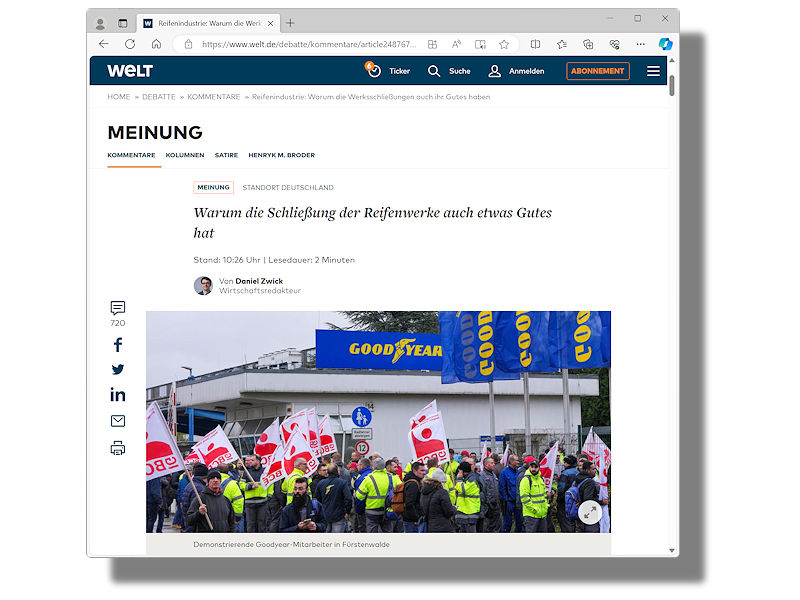Open the favorites list icon
Screen dimensions: 800x600
click(x=562, y=44)
